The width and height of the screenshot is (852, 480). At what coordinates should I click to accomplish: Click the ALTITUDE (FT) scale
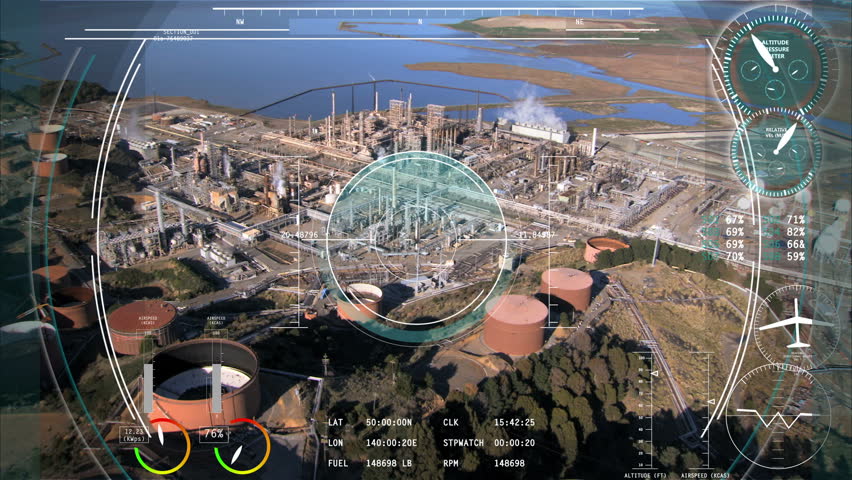(645, 410)
